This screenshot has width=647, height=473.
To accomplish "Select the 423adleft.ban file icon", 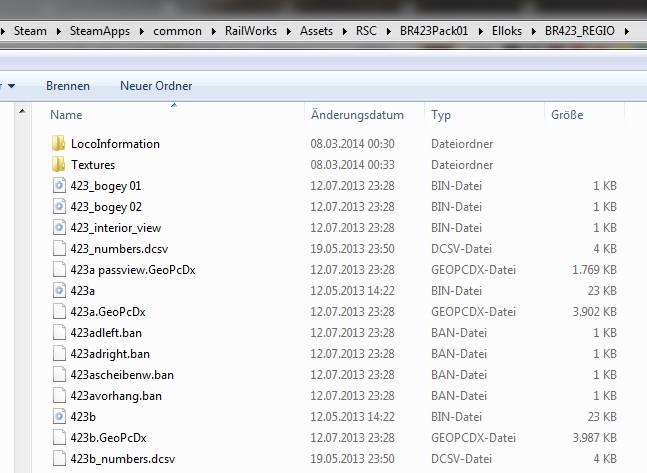I will pyautogui.click(x=59, y=333).
